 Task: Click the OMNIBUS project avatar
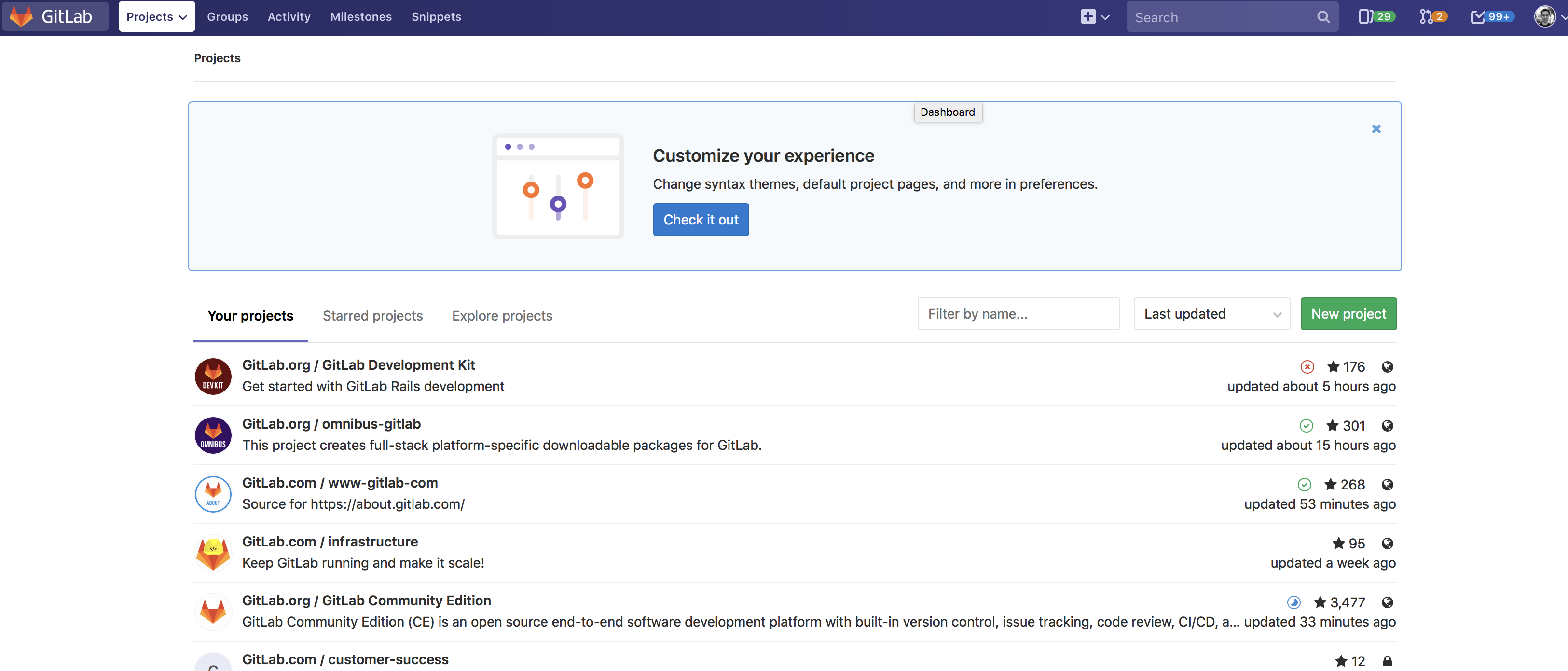pos(212,435)
